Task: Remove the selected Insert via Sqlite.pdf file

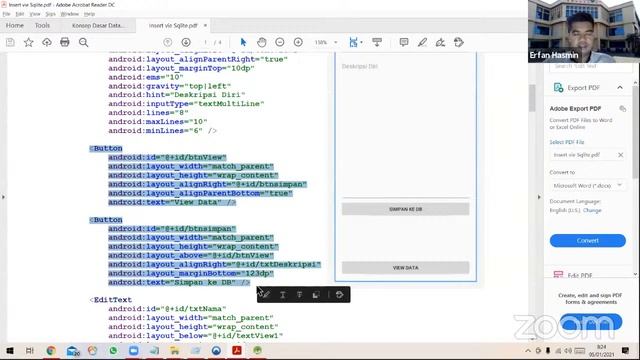Action: click(x=620, y=155)
